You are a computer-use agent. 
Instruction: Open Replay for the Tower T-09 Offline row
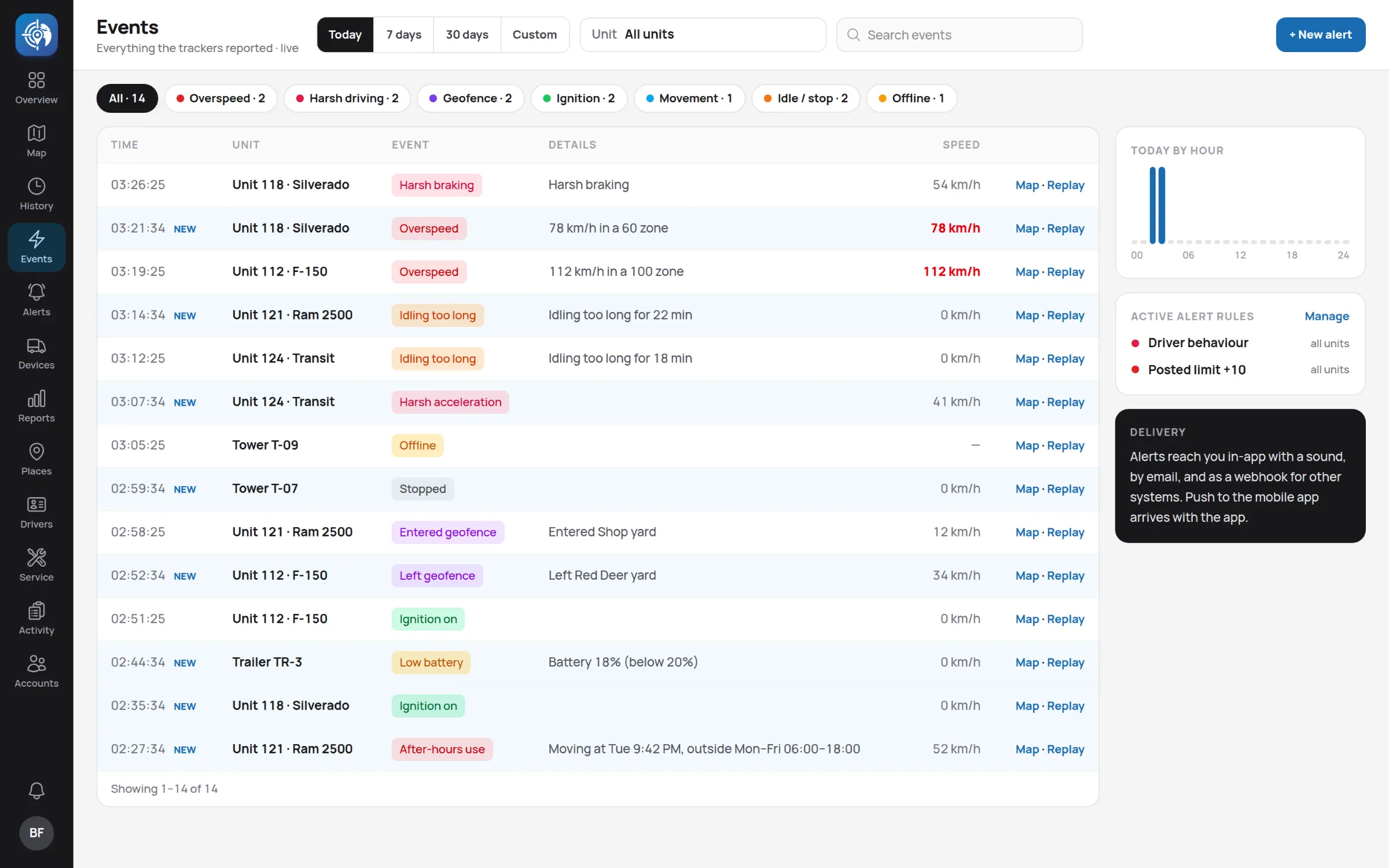(x=1065, y=446)
